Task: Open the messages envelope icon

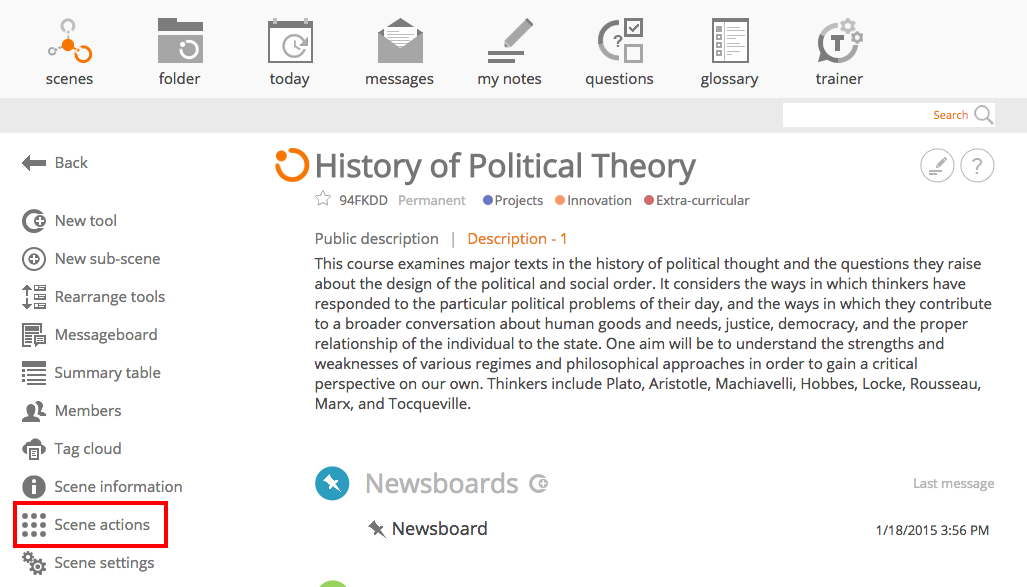Action: tap(400, 41)
